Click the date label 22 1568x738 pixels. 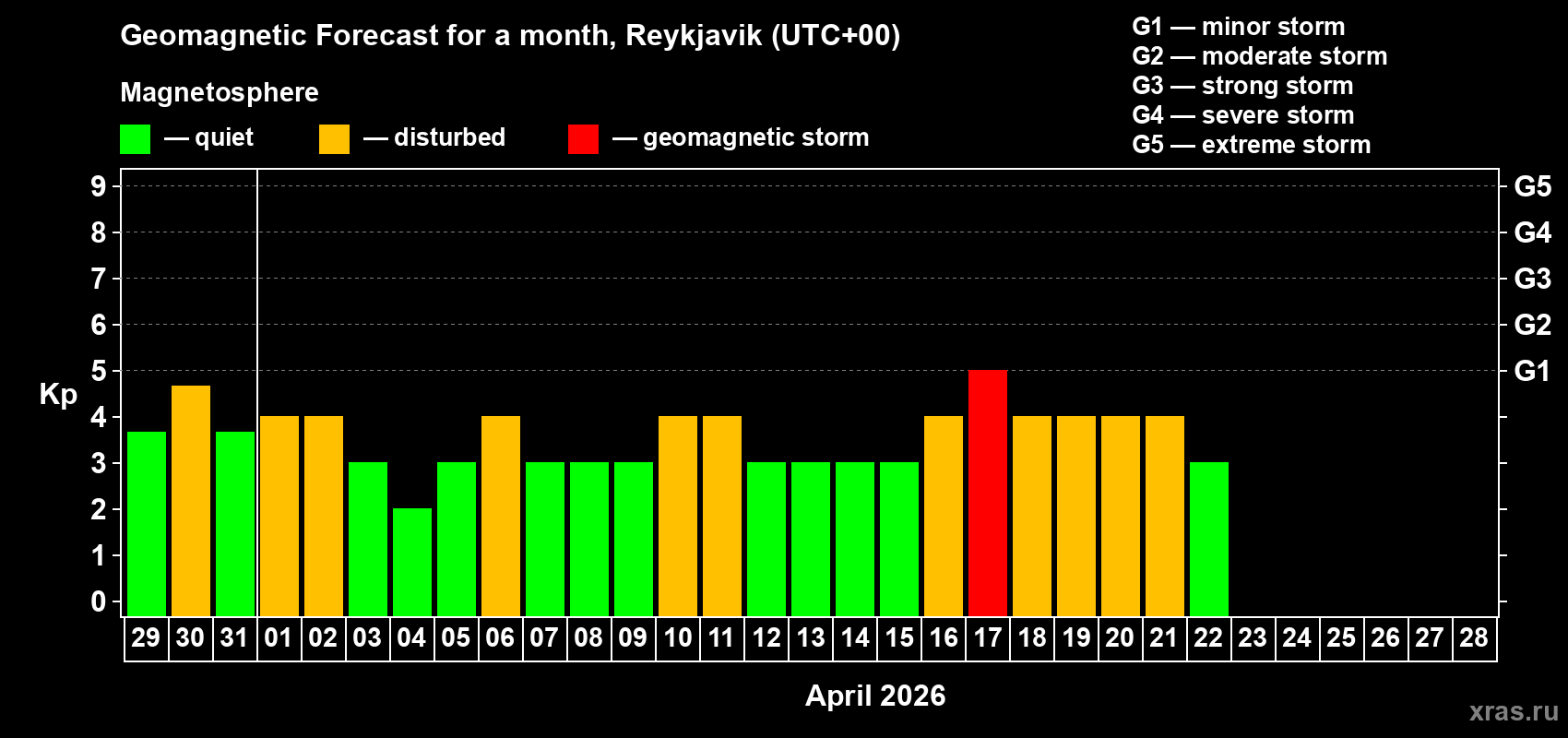click(x=1208, y=637)
